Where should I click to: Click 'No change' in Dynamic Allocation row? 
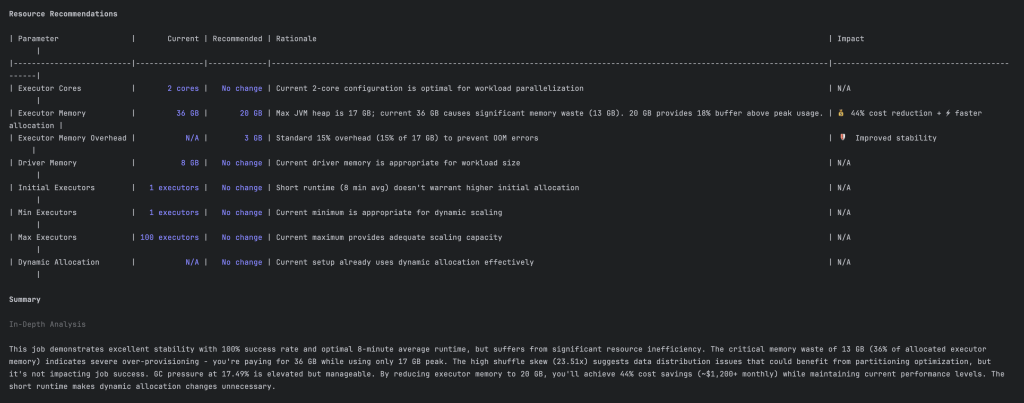[241, 262]
